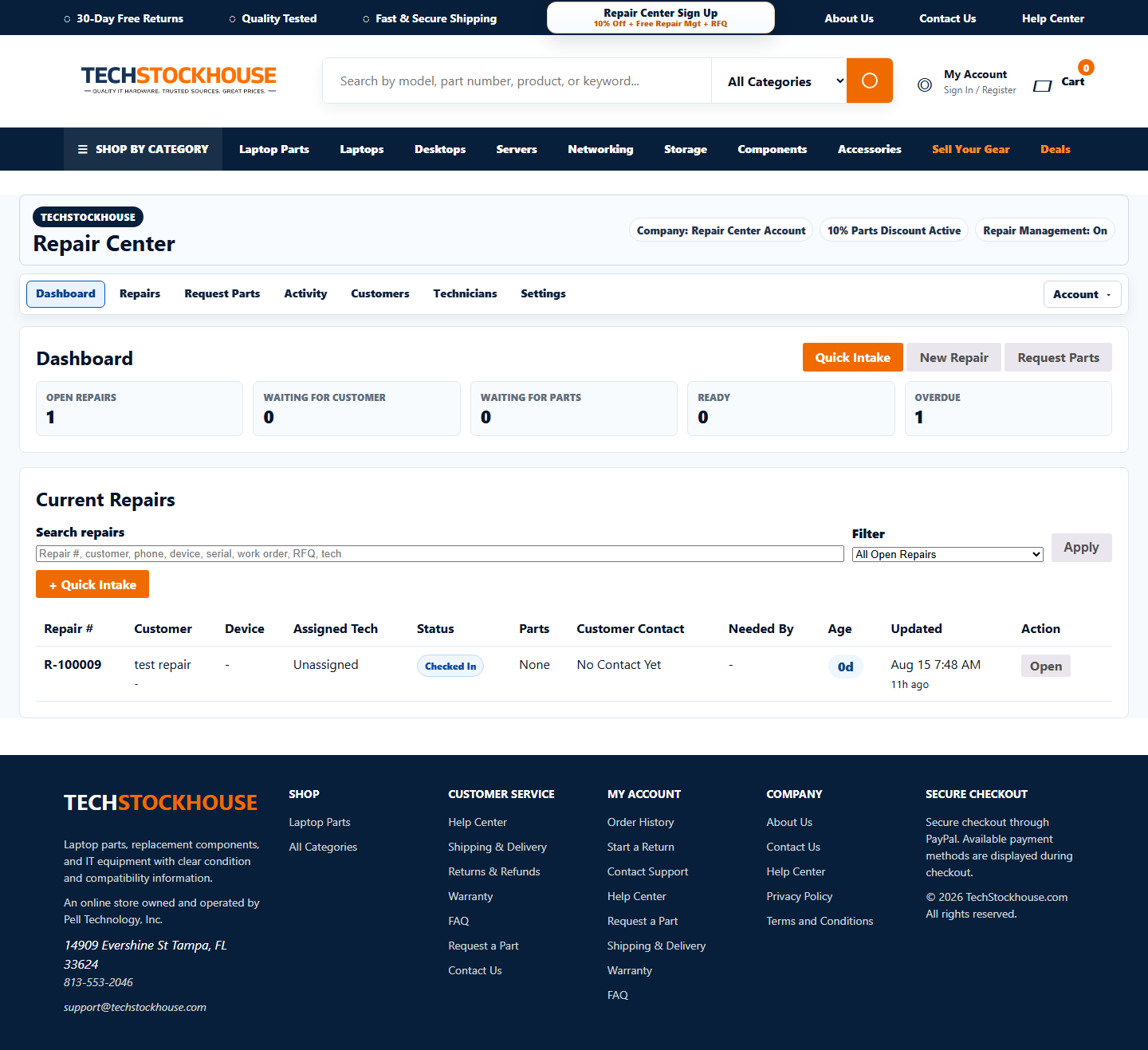Open the Deals navigation link
Viewport: 1148px width, 1050px height.
(x=1055, y=149)
